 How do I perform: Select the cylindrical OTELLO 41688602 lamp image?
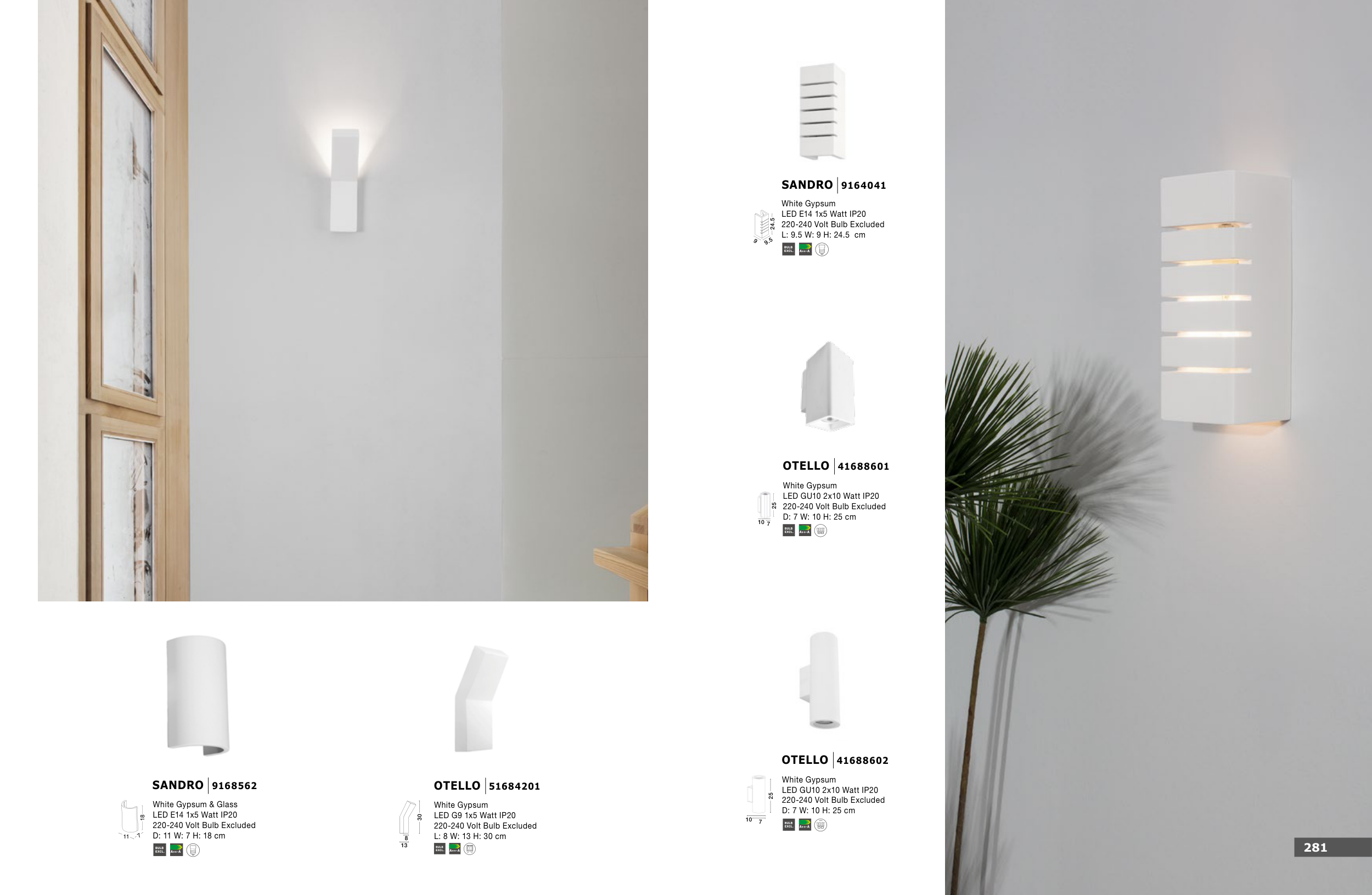point(820,680)
